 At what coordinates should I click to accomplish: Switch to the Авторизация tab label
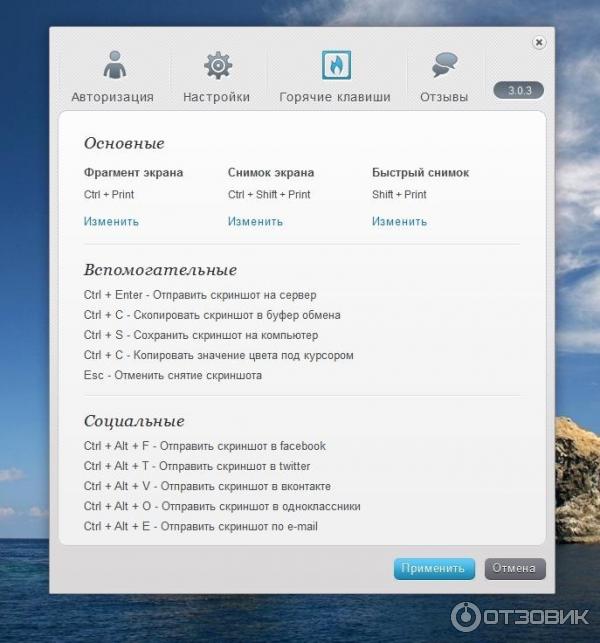(112, 97)
